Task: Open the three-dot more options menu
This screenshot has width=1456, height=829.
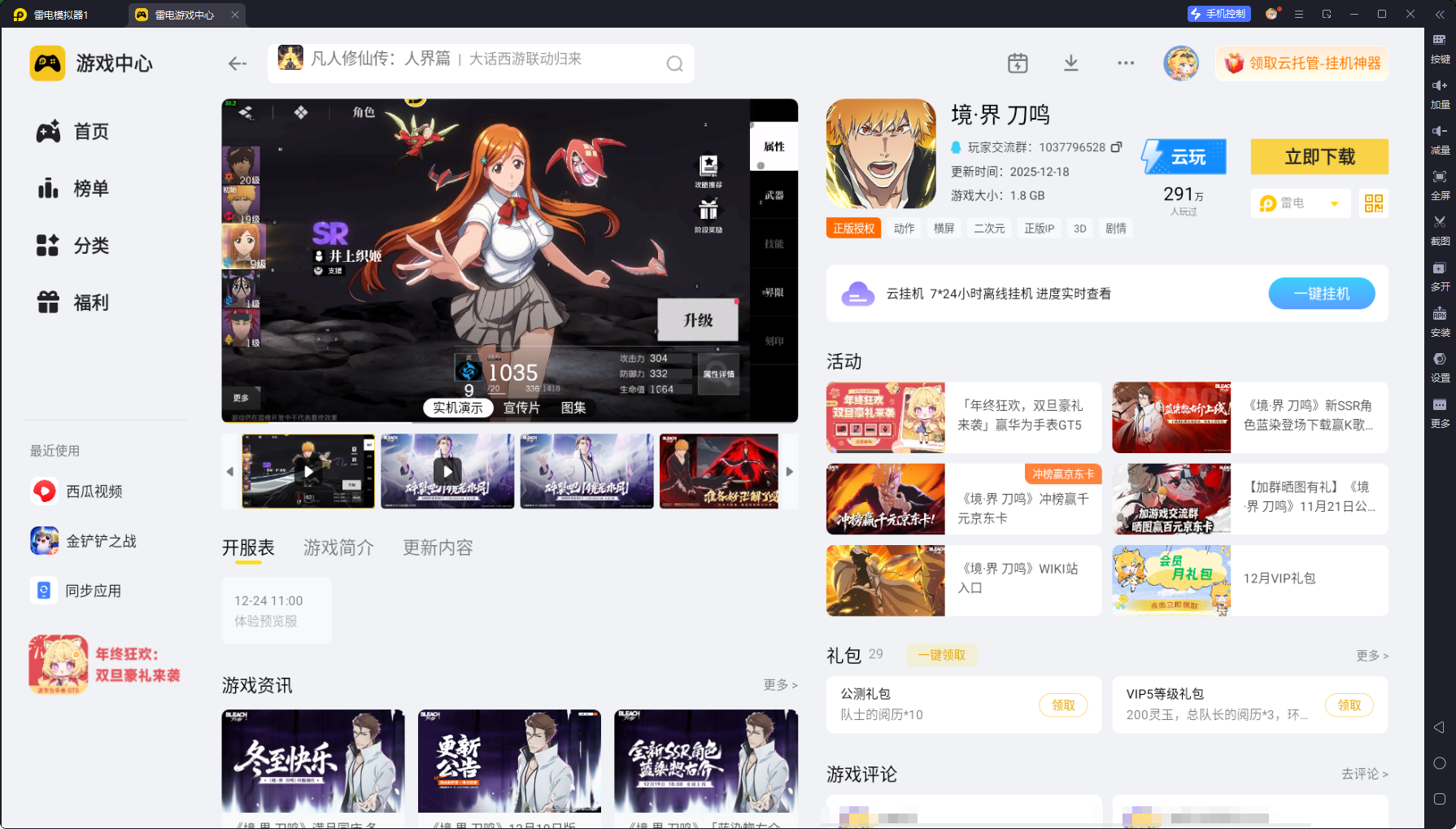Action: pyautogui.click(x=1126, y=63)
